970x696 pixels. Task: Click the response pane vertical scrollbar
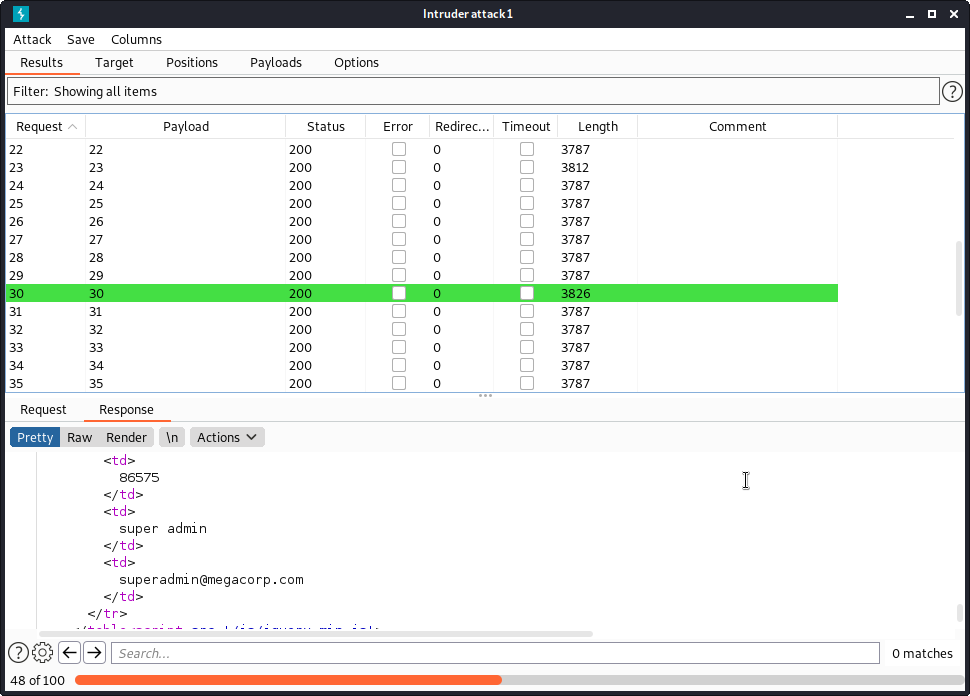pyautogui.click(x=959, y=612)
